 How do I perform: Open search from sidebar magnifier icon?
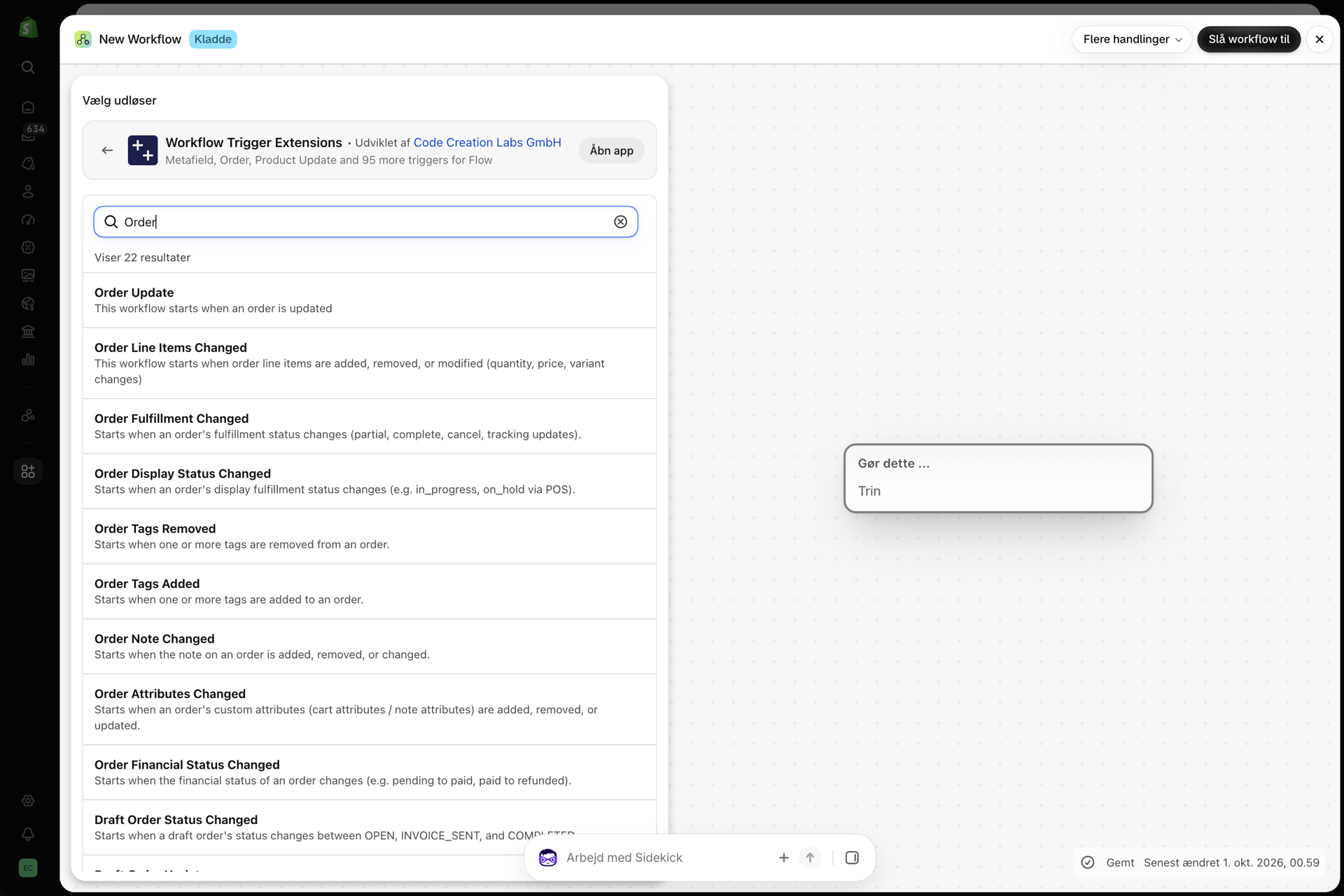click(x=28, y=67)
